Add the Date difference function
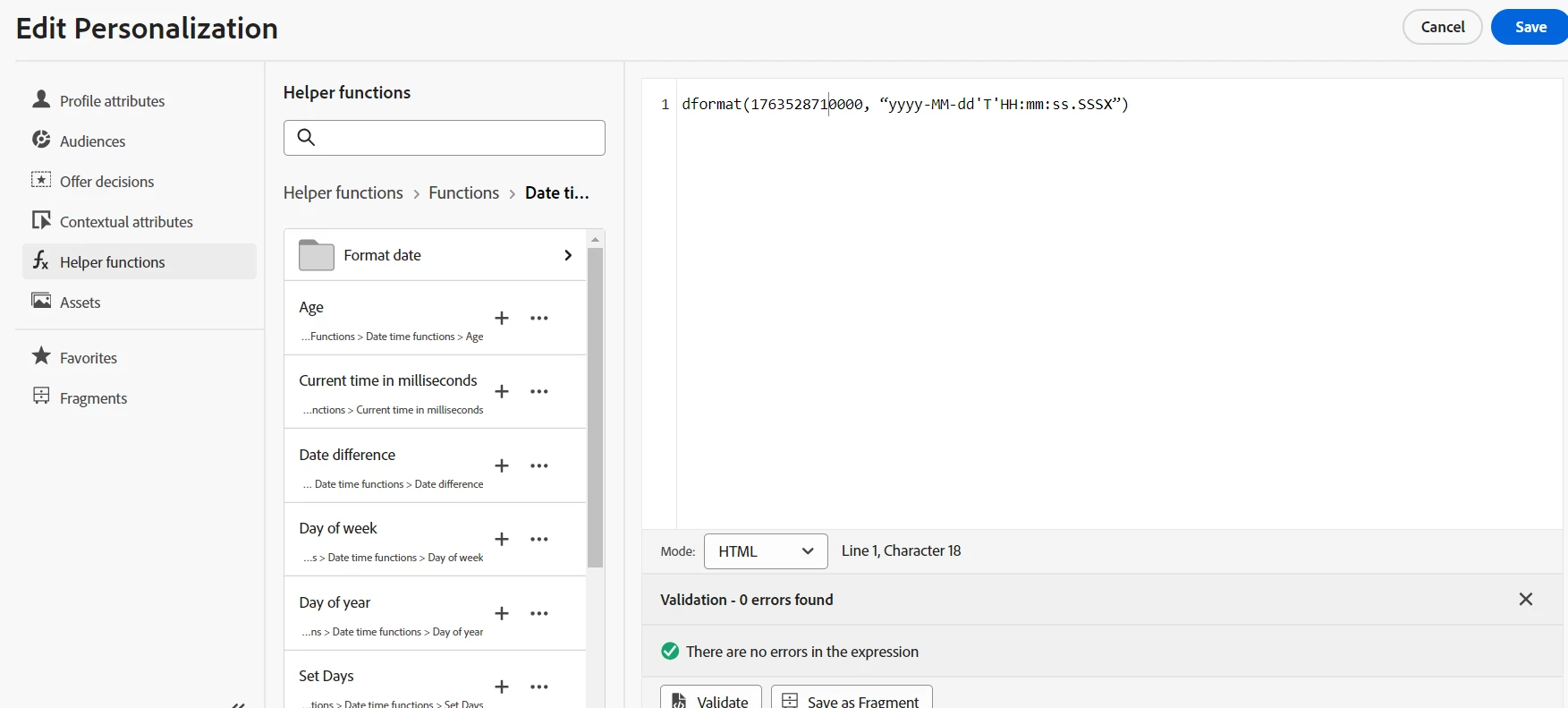 502,466
